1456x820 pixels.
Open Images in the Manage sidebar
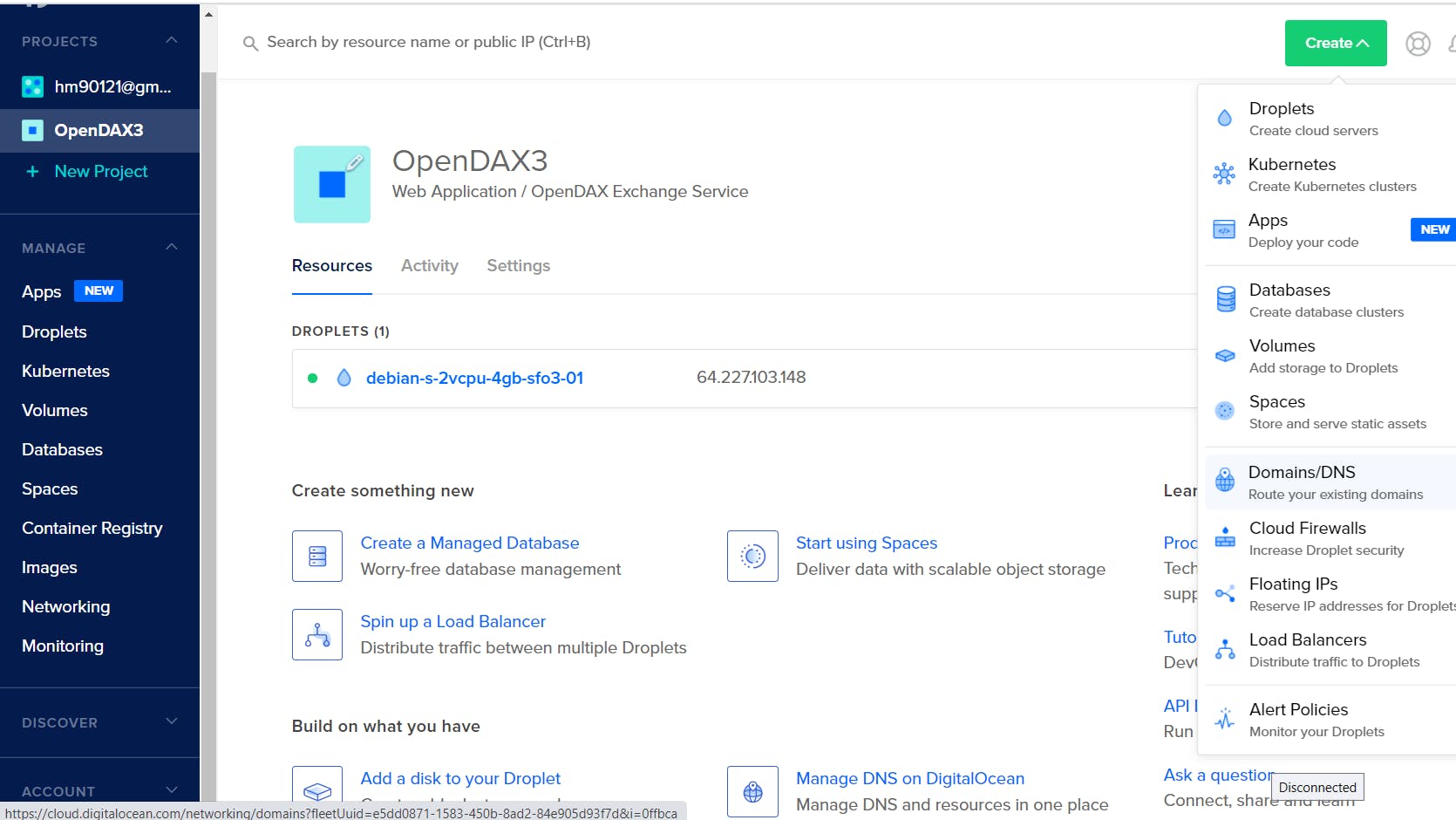click(x=50, y=567)
